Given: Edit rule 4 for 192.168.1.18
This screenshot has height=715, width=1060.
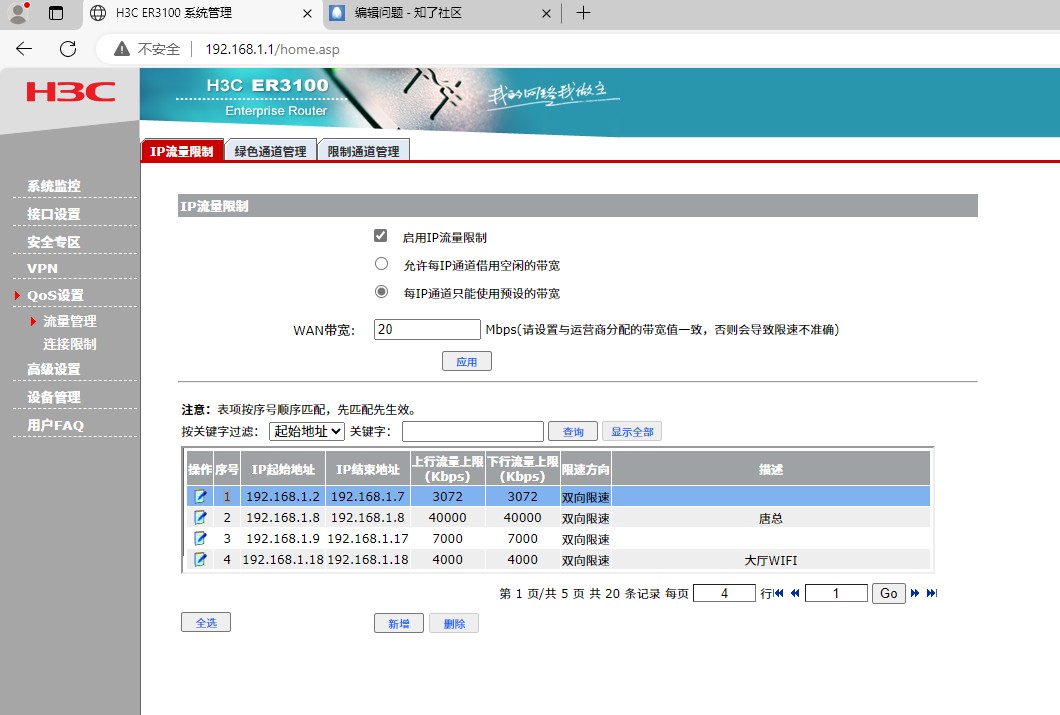Looking at the screenshot, I should (200, 560).
